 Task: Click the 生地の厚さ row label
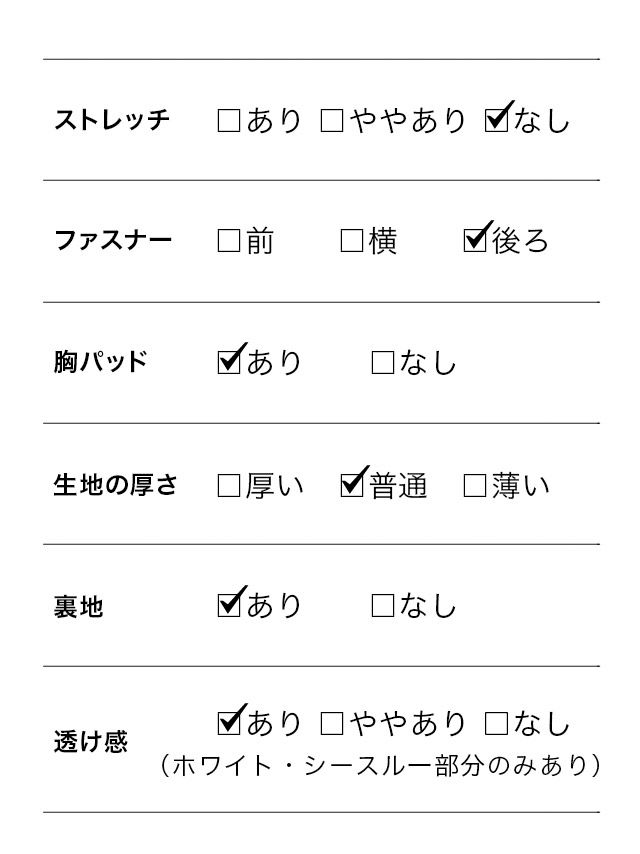pos(115,486)
